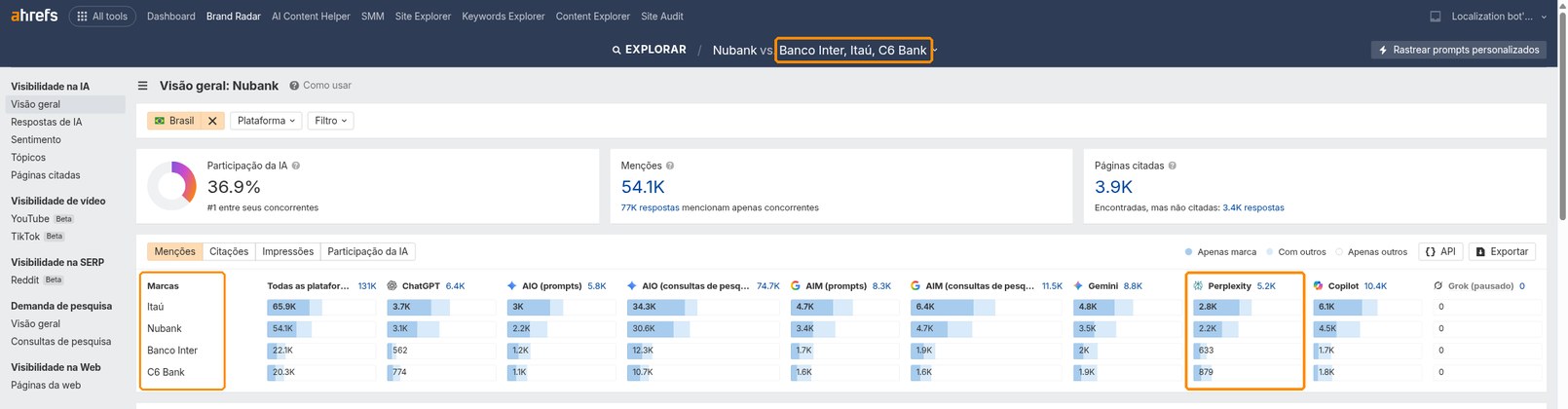Open the All tools grid menu
The height and width of the screenshot is (409, 1568).
coord(102,17)
